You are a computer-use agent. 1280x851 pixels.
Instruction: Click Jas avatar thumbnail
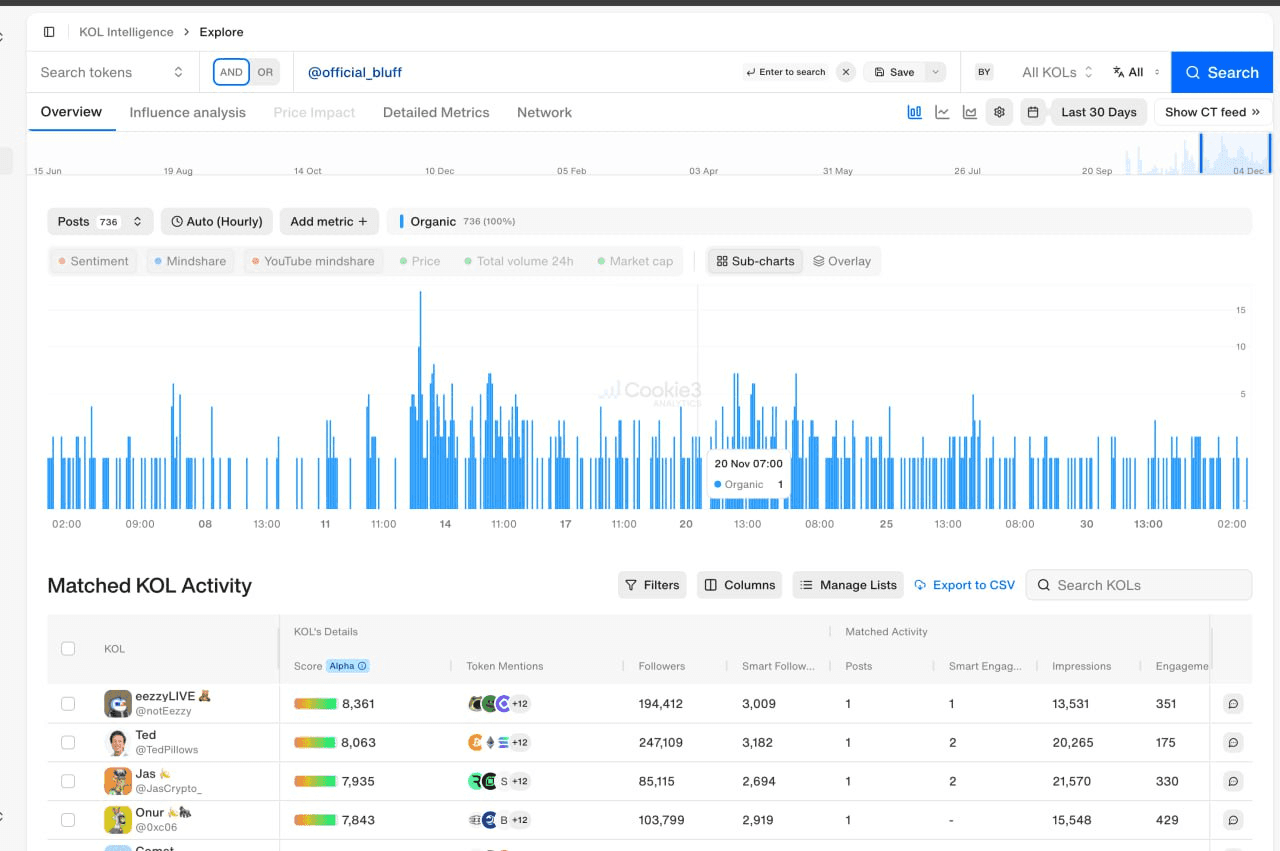tap(118, 781)
